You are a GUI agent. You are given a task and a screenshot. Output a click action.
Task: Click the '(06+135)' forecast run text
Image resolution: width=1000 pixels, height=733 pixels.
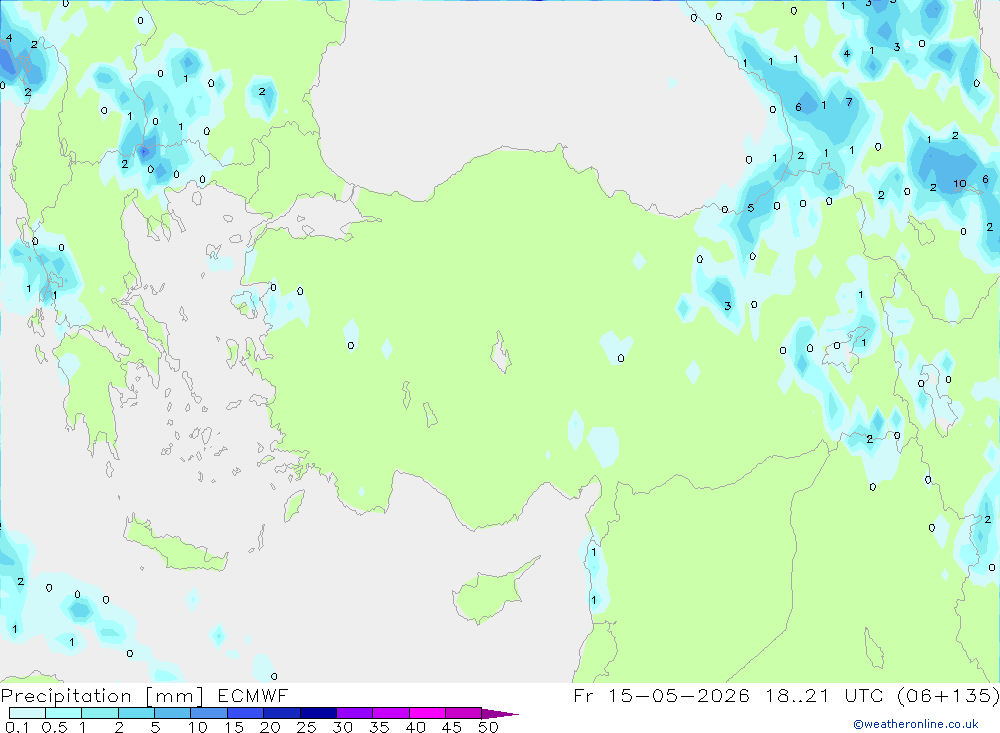pos(948,695)
